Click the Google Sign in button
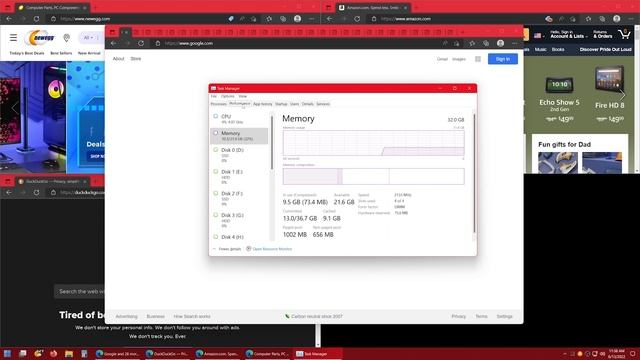Image resolution: width=640 pixels, height=360 pixels. 503,59
